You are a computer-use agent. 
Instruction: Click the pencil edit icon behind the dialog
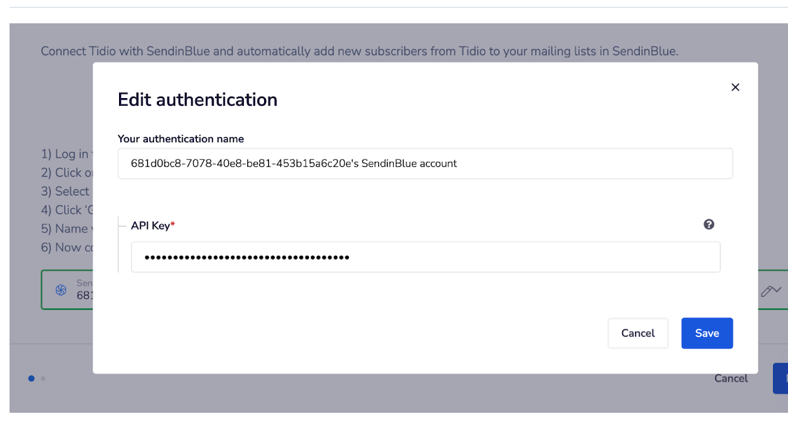[x=770, y=291]
